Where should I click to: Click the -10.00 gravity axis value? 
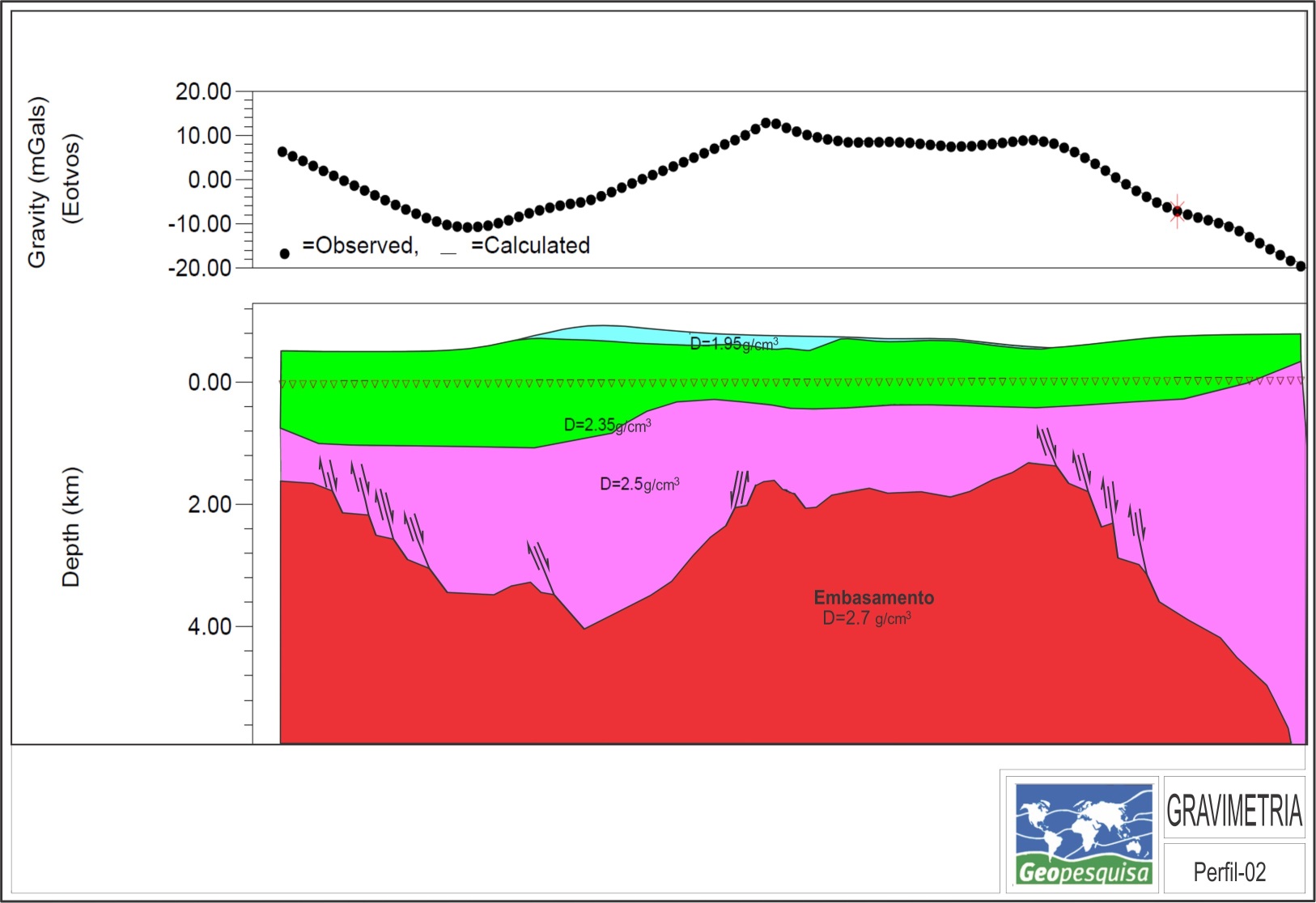[x=199, y=223]
